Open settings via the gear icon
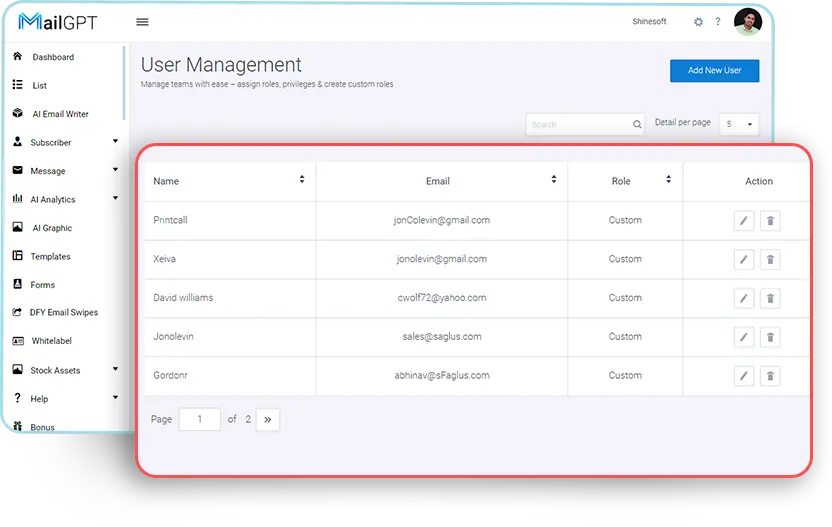The image size is (832, 527). (x=698, y=22)
